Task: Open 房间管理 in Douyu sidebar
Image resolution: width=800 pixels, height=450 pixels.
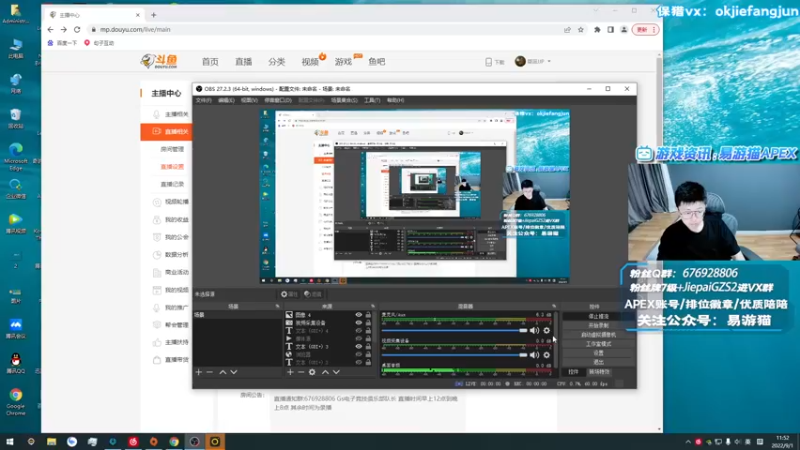Action: (x=172, y=149)
